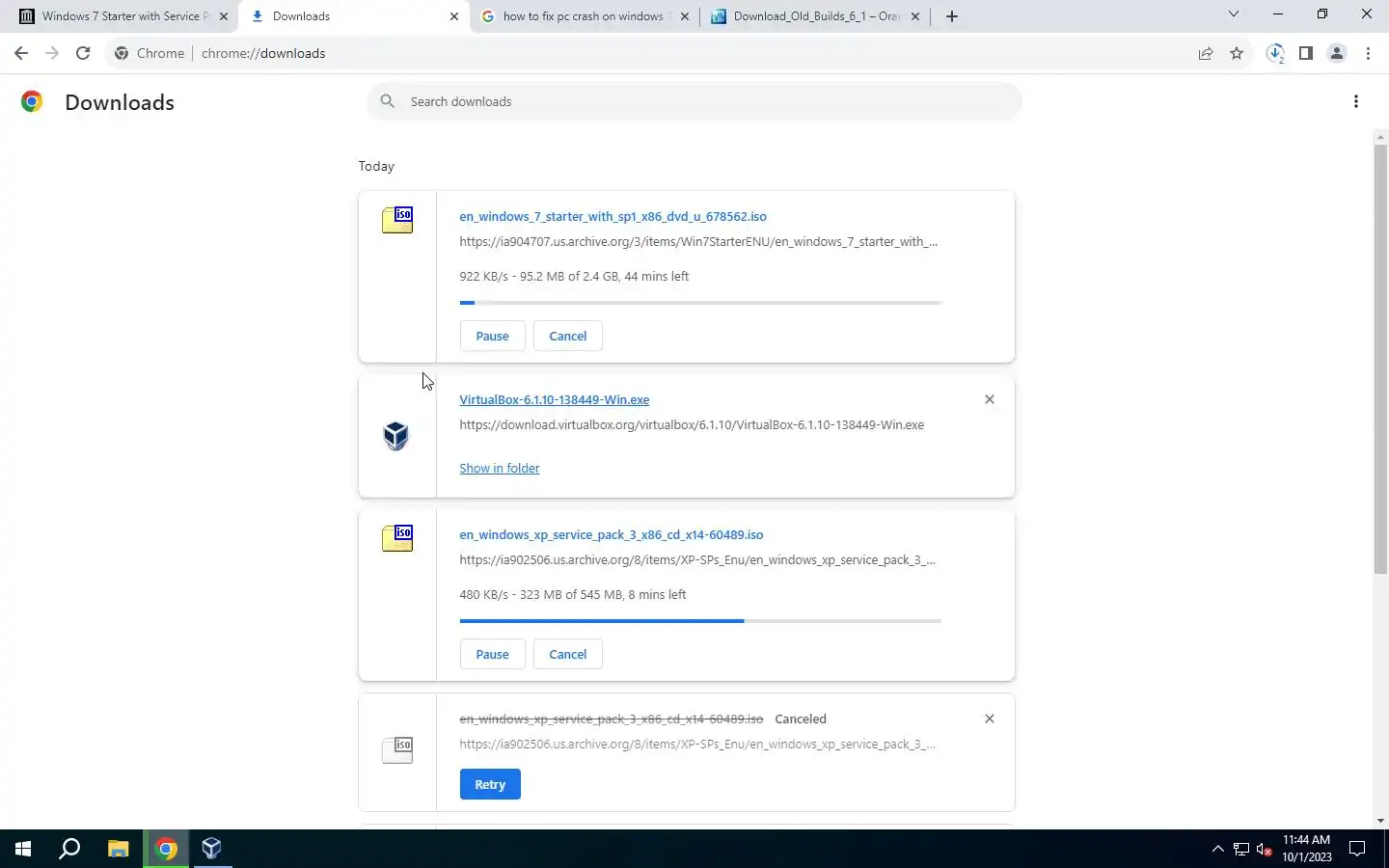Show hidden system tray icons

point(1217,850)
